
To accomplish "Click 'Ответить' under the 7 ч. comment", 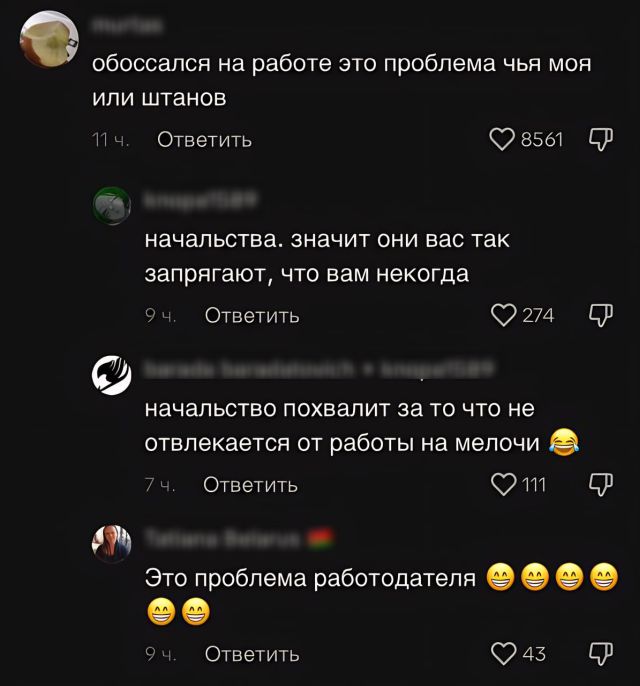I will (250, 485).
